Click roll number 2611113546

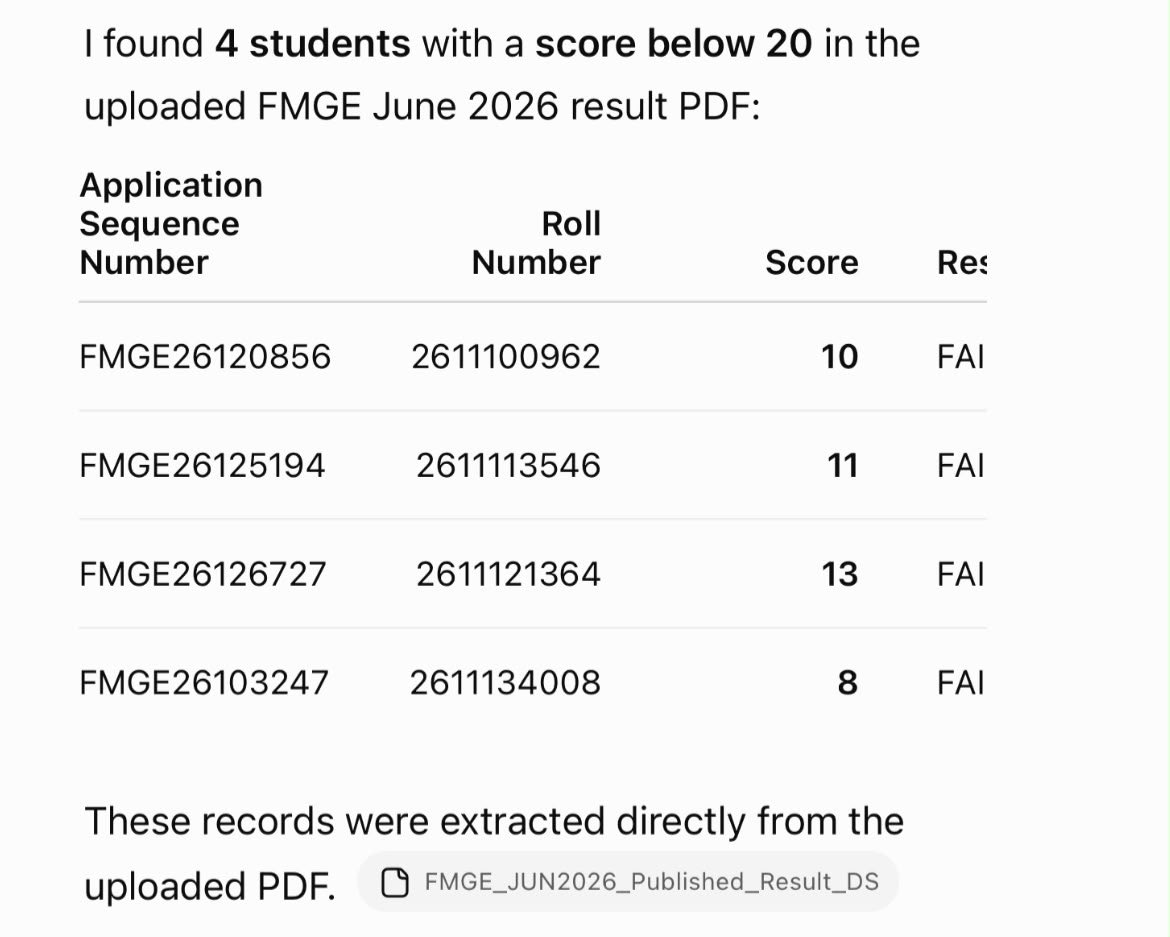coord(508,466)
